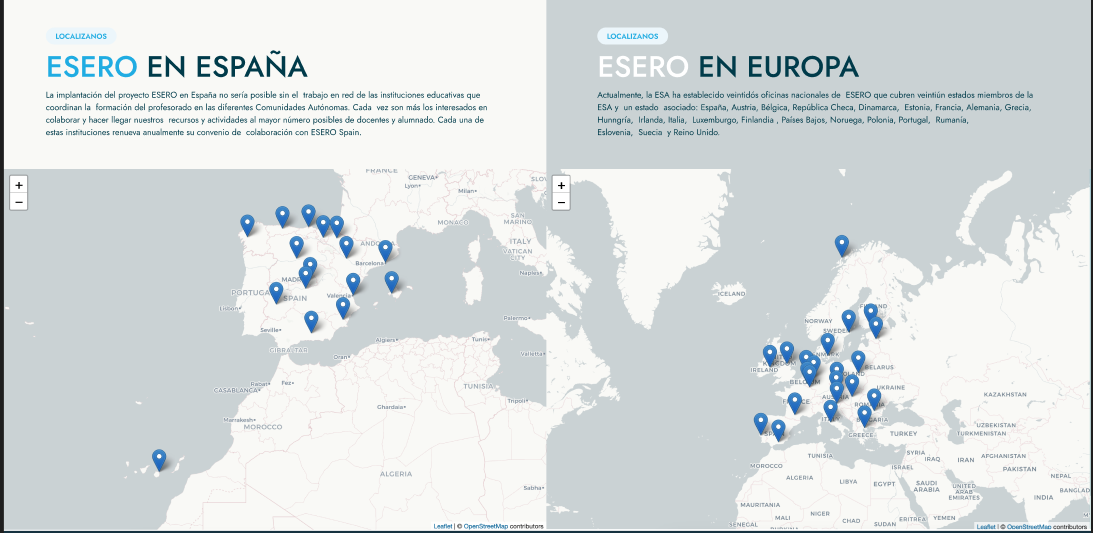Select the Romania marker below Ukraine label
1093x533 pixels.
pos(874,399)
